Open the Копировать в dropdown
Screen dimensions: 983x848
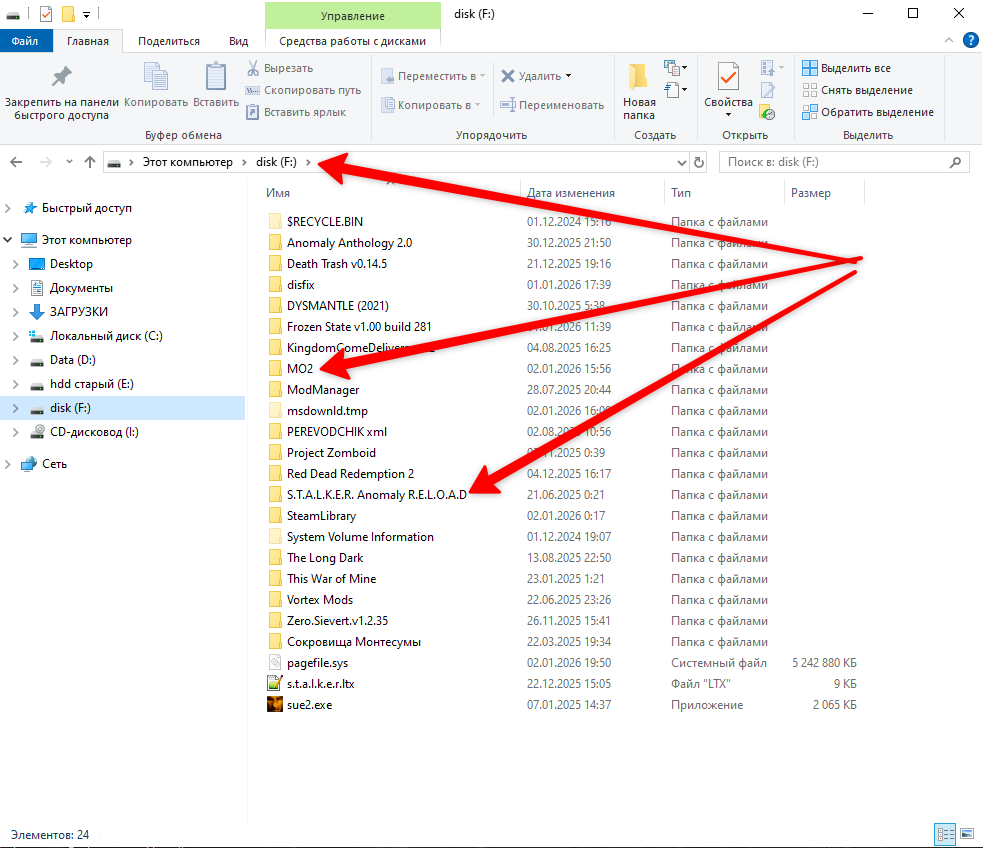(431, 105)
